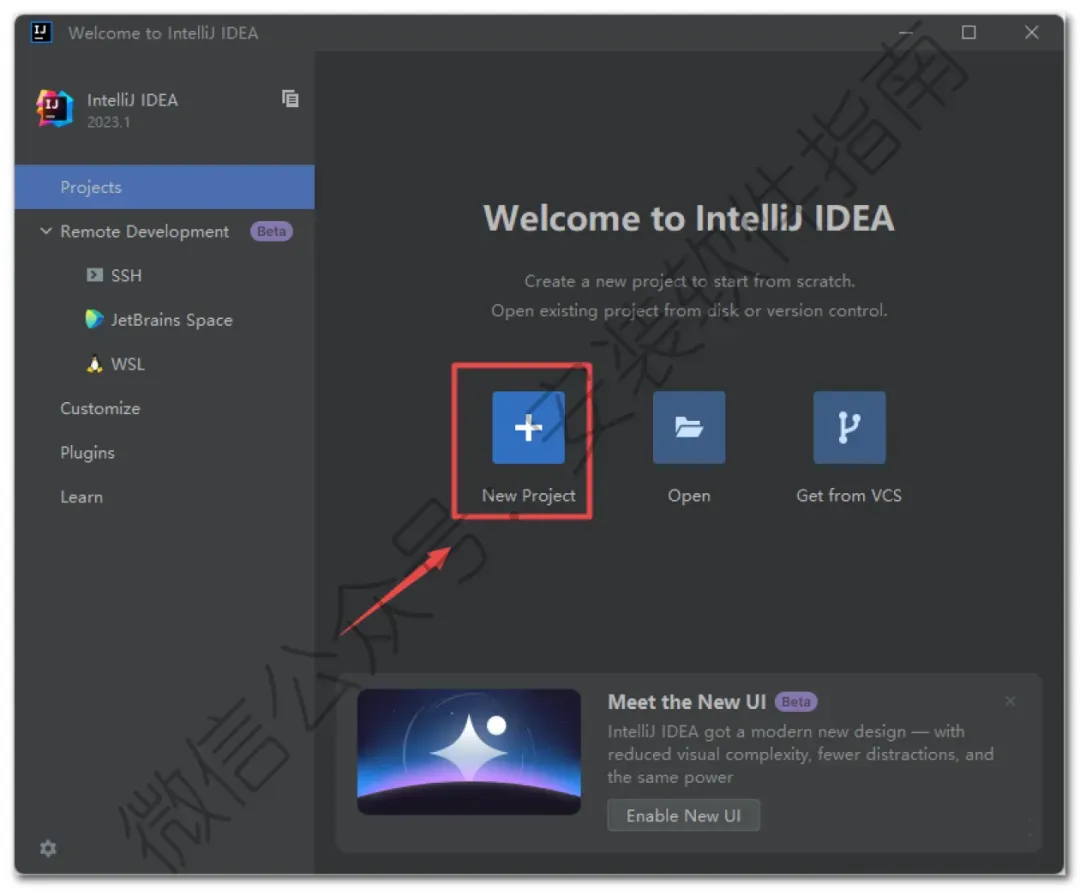This screenshot has height=890, width=1080.
Task: Click the Open folder icon
Action: (689, 427)
